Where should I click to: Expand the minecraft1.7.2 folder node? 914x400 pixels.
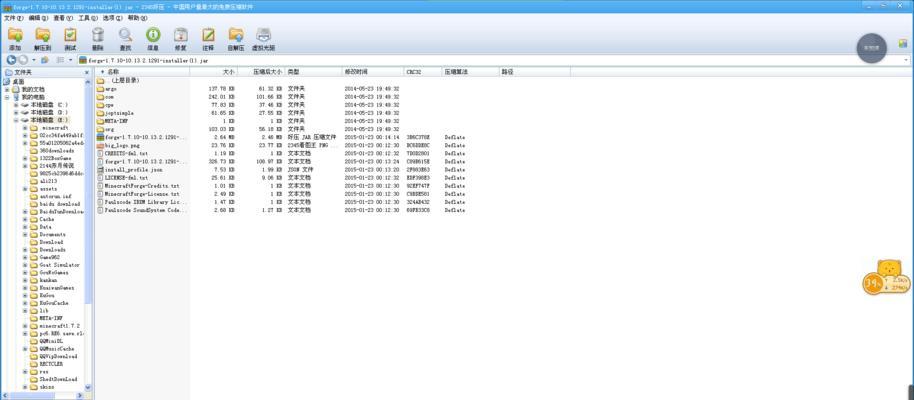[x=25, y=325]
